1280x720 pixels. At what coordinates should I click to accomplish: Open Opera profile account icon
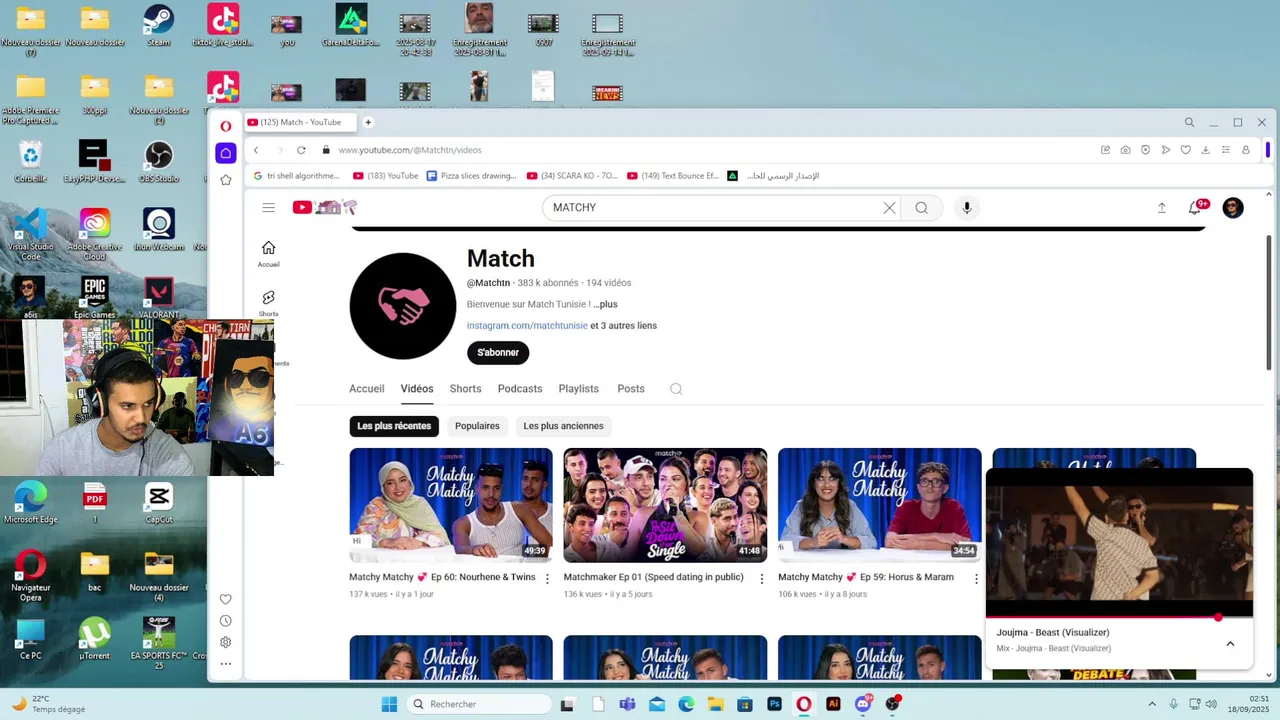(1246, 150)
